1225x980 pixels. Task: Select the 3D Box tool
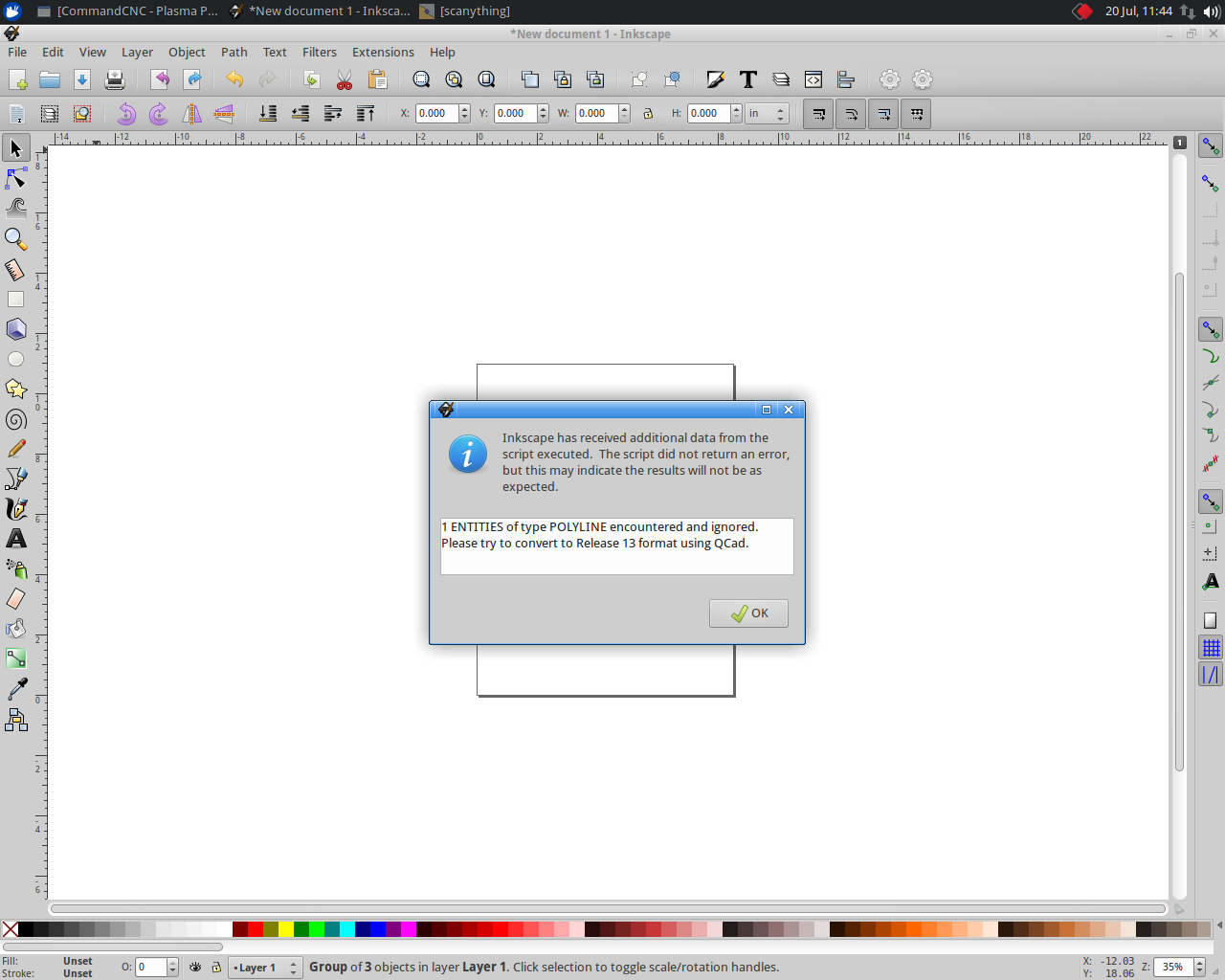pos(16,329)
